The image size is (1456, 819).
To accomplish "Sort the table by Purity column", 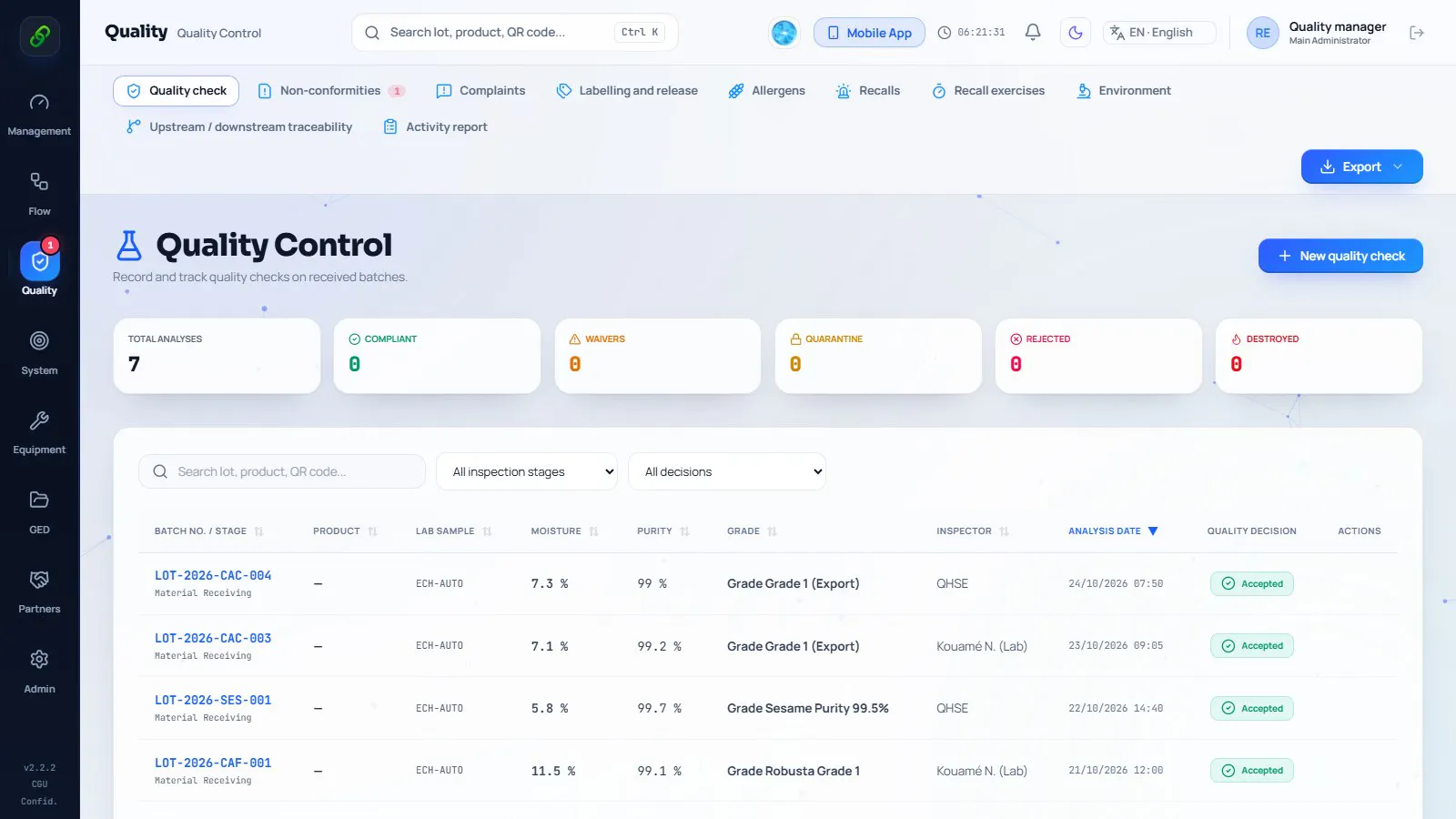I will click(663, 531).
